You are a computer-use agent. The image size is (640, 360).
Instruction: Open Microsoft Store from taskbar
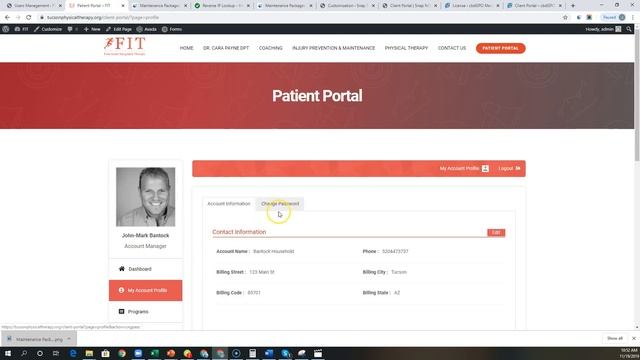point(106,353)
